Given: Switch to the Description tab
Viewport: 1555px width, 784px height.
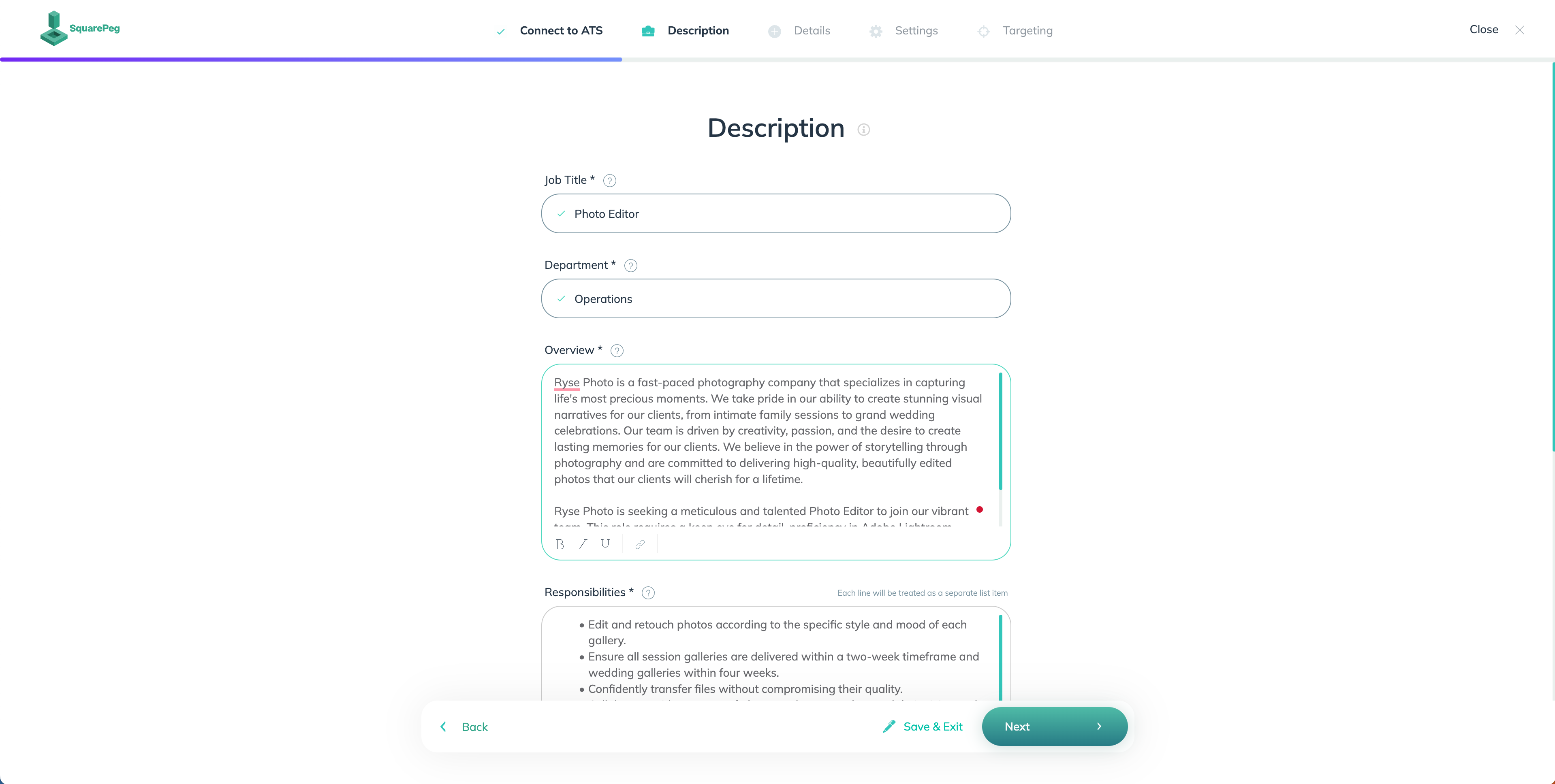Looking at the screenshot, I should (697, 30).
